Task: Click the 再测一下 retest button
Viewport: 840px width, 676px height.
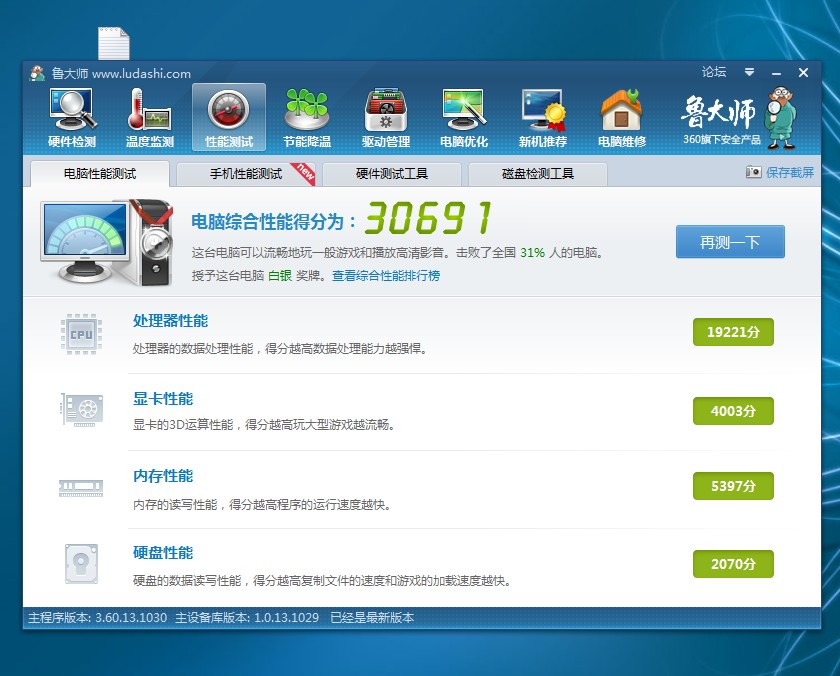Action: point(730,242)
